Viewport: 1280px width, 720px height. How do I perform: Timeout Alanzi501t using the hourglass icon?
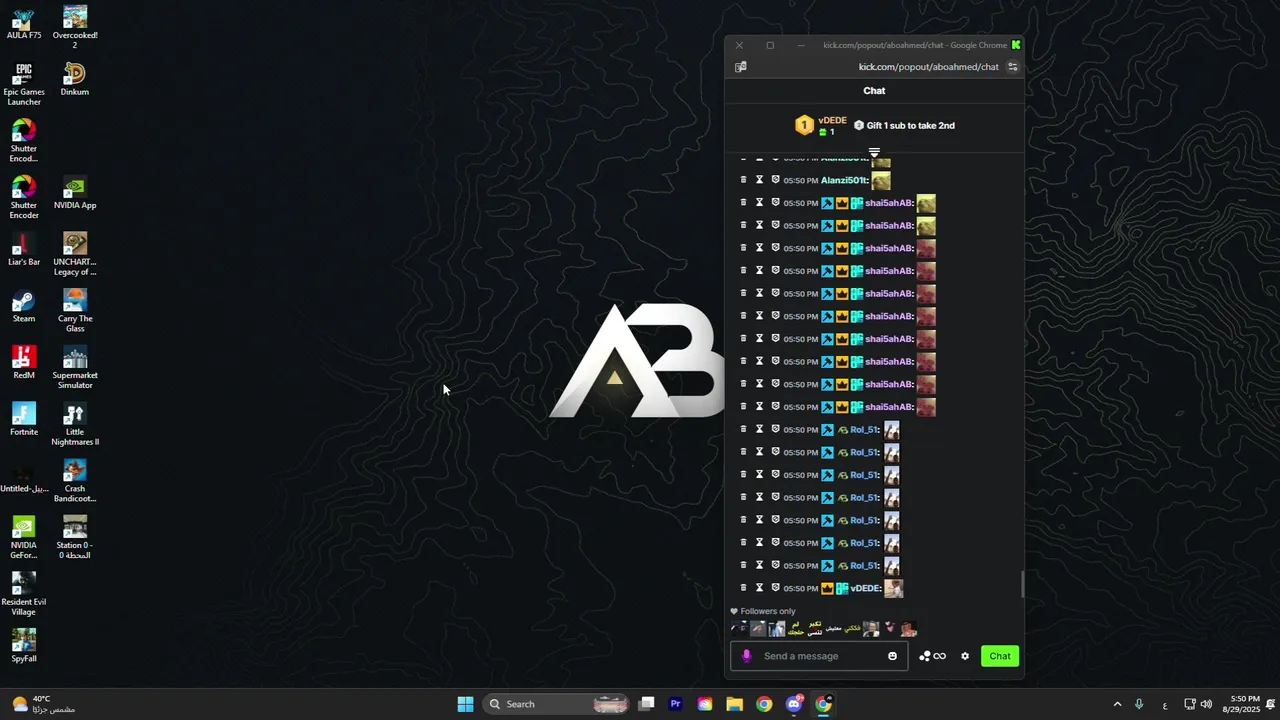759,180
